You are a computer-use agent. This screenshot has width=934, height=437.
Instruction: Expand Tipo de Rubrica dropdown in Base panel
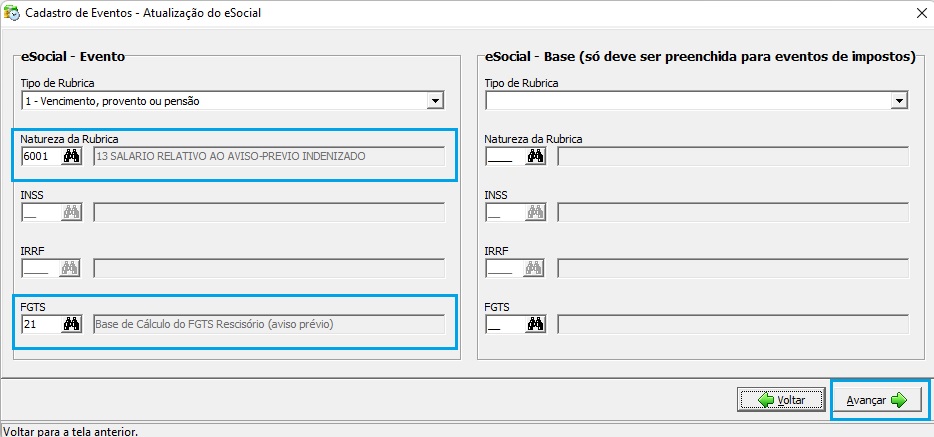tap(899, 101)
